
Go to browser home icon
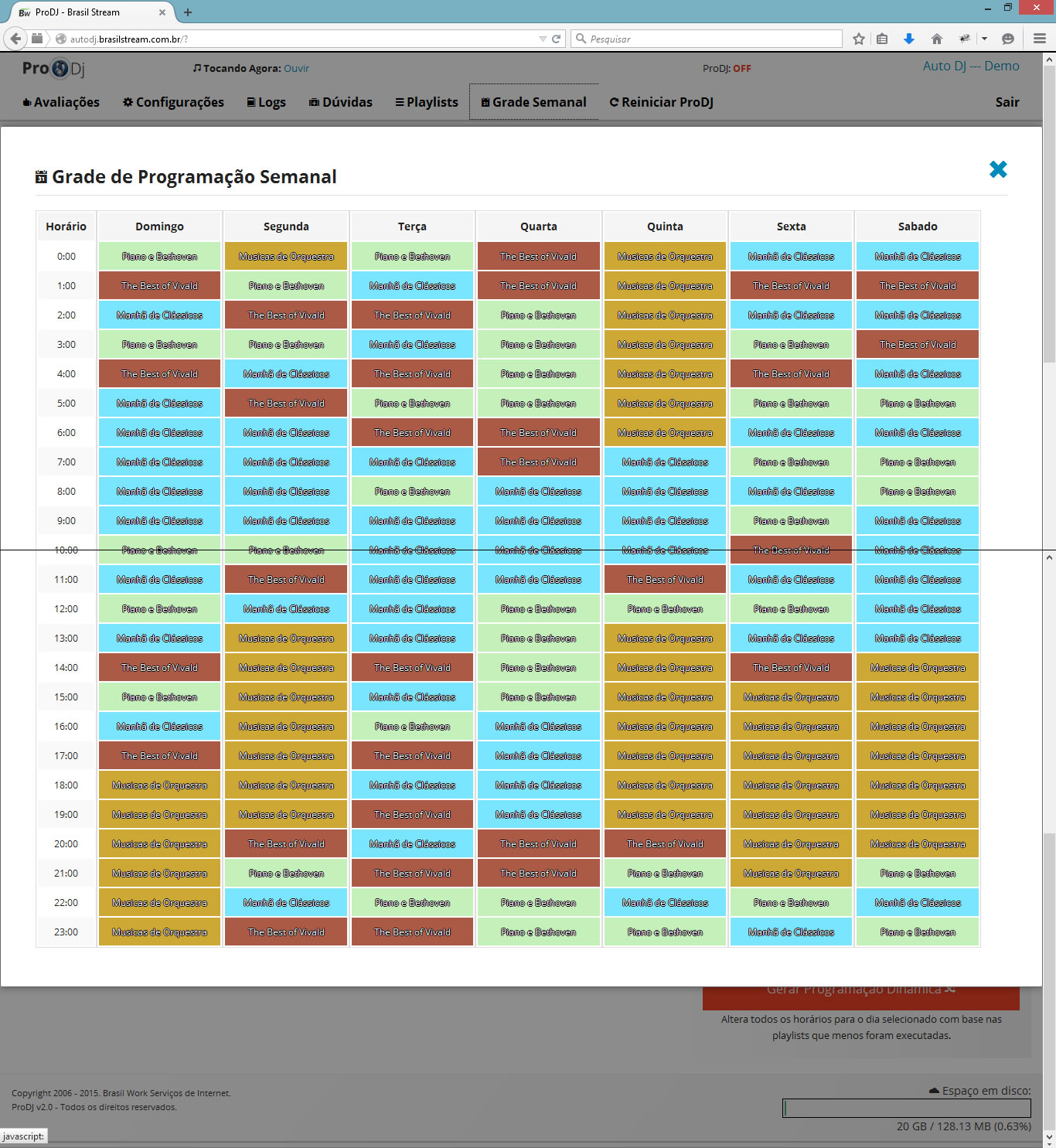[936, 39]
